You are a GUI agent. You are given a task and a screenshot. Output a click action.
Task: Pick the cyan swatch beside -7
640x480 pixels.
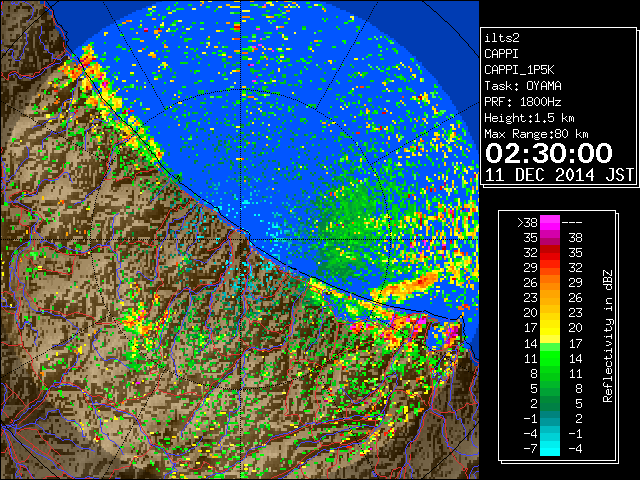point(550,448)
